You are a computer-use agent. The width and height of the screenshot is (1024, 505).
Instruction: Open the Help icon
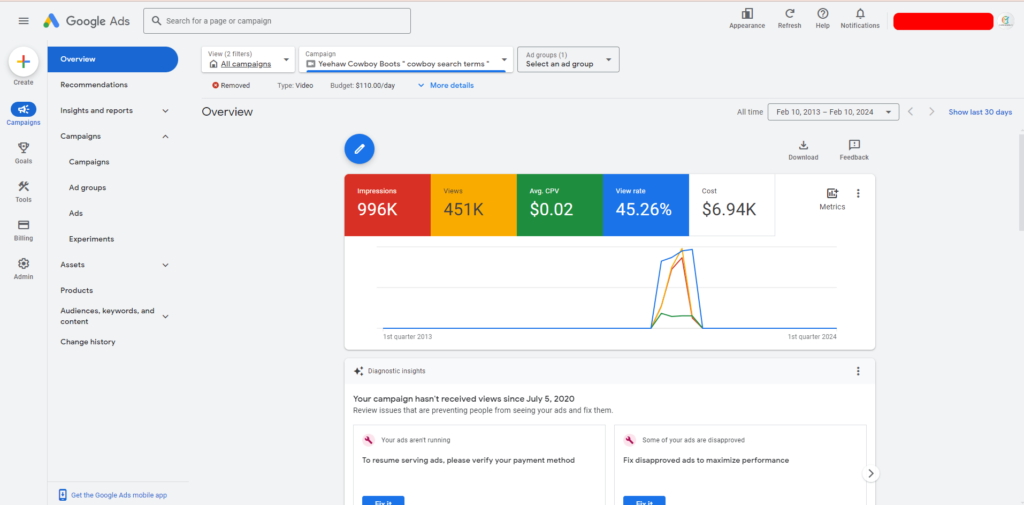822,14
